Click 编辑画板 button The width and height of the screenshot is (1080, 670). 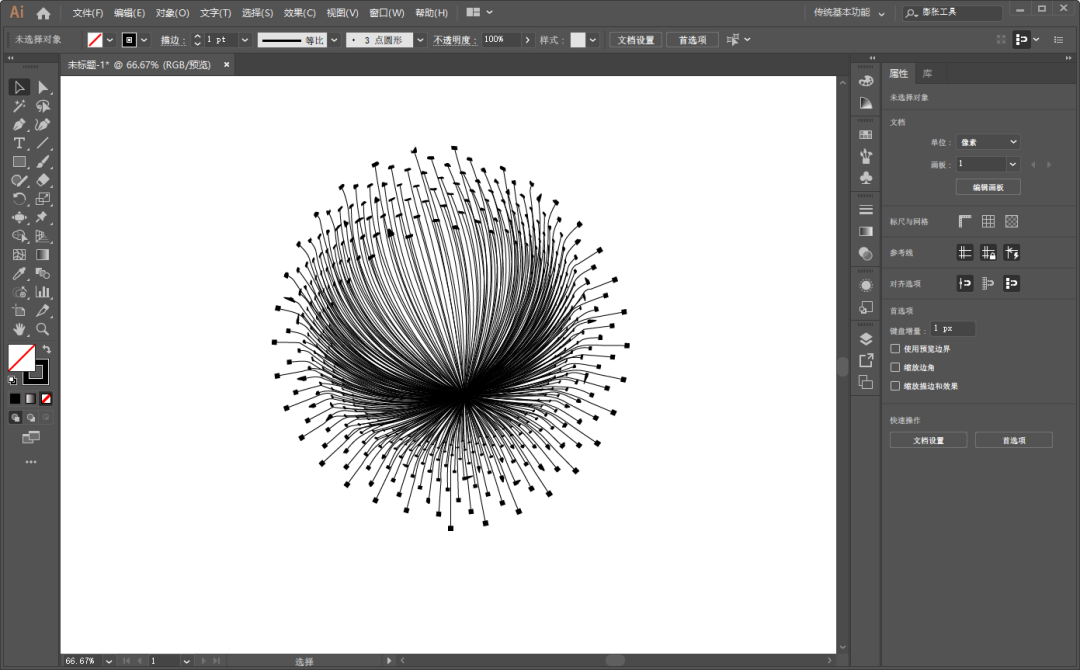click(988, 187)
